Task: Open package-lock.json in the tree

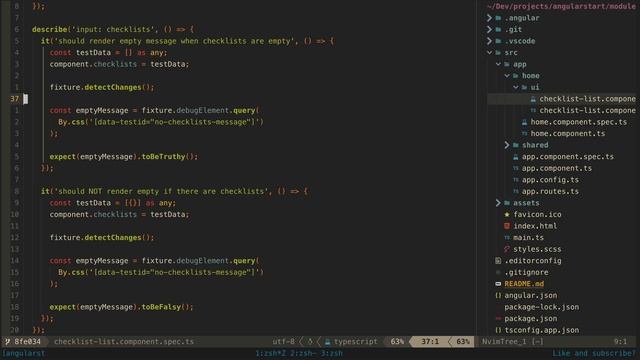Action: tap(542, 307)
